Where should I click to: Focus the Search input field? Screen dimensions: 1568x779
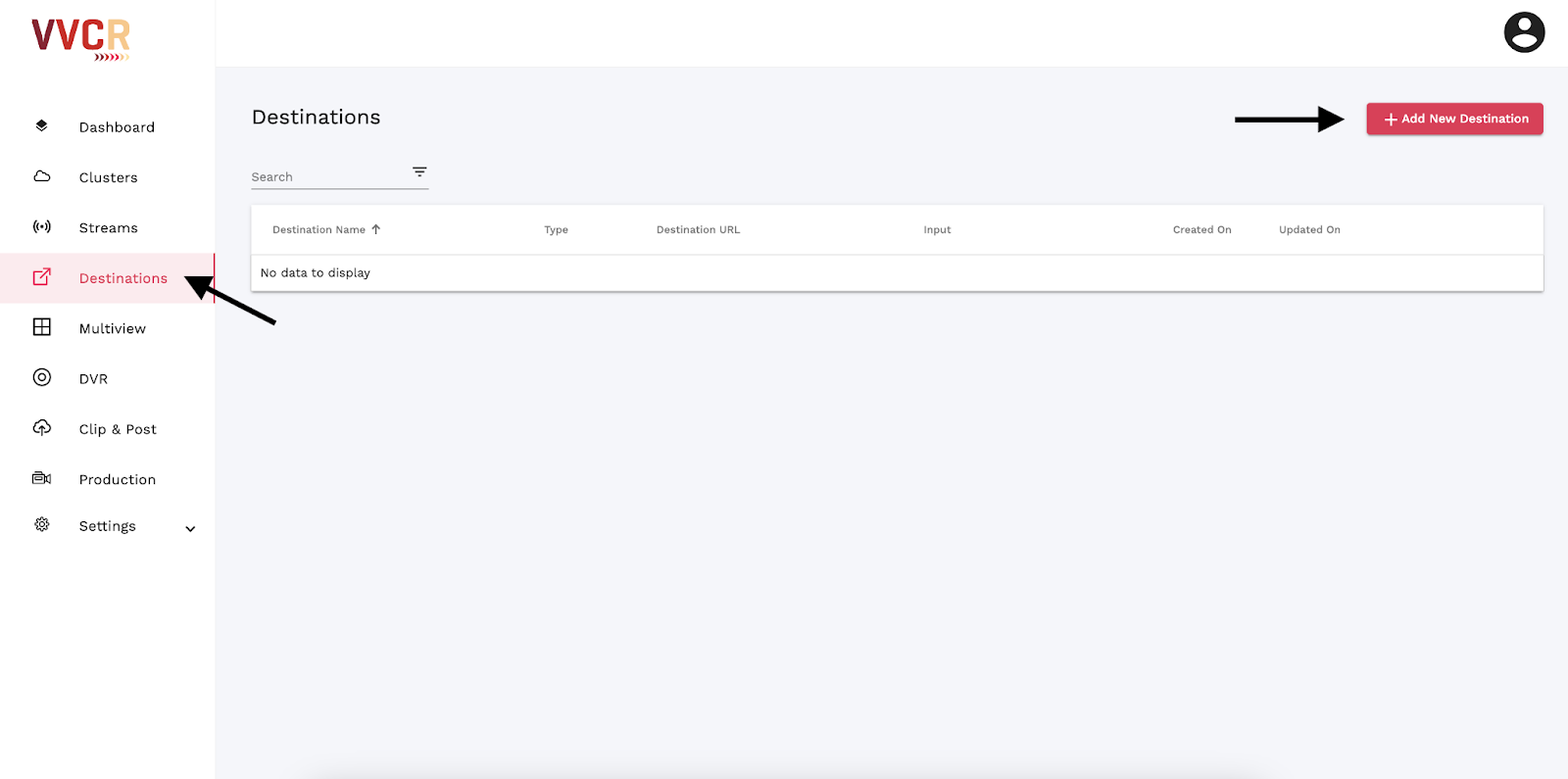pos(328,176)
